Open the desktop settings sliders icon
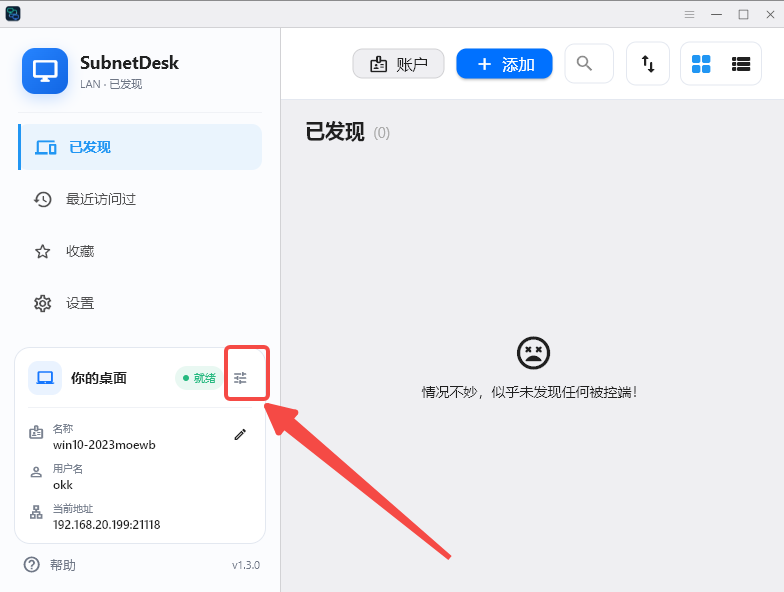The width and height of the screenshot is (784, 592). click(x=240, y=378)
